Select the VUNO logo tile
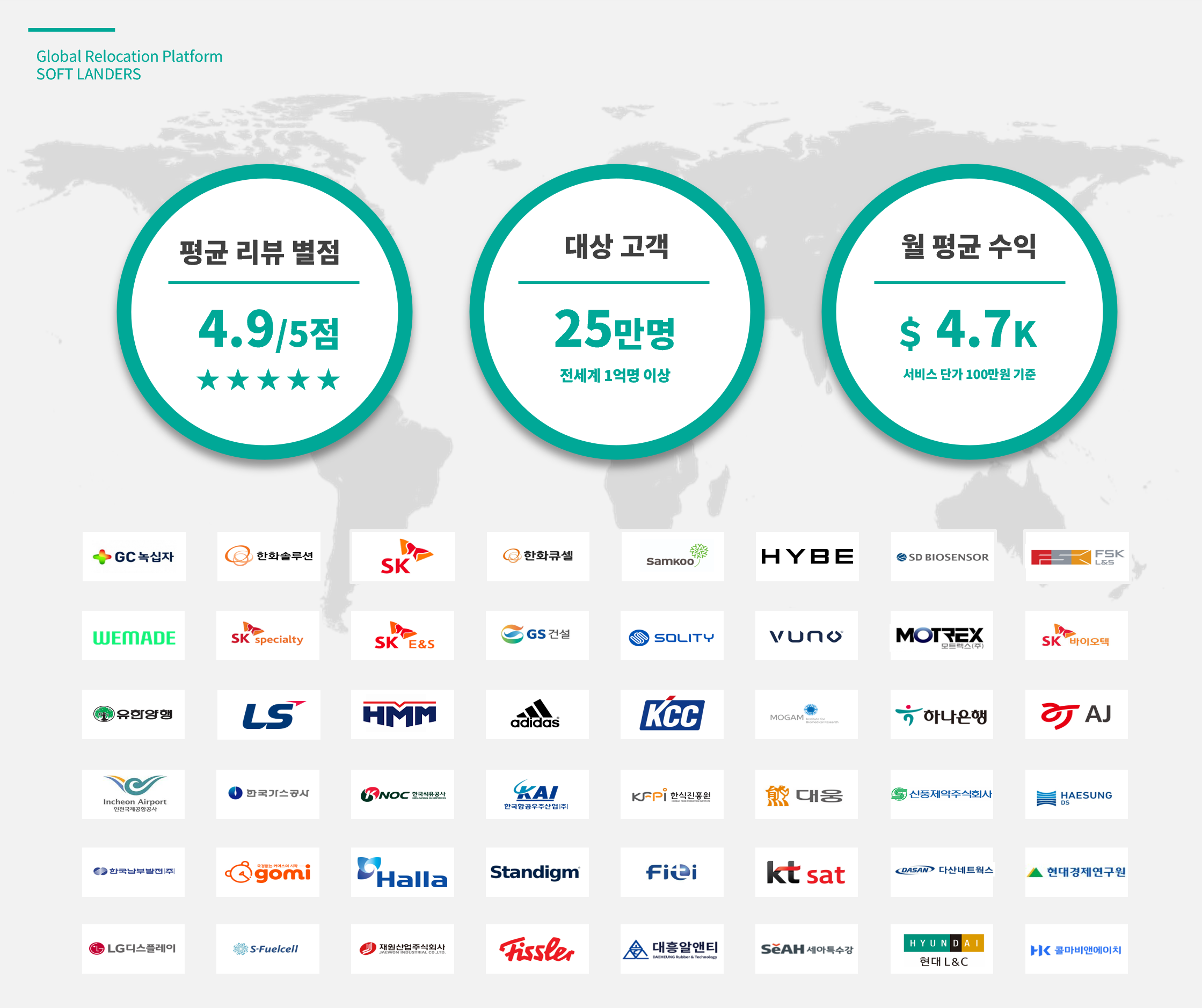The image size is (1202, 1008). 806,636
